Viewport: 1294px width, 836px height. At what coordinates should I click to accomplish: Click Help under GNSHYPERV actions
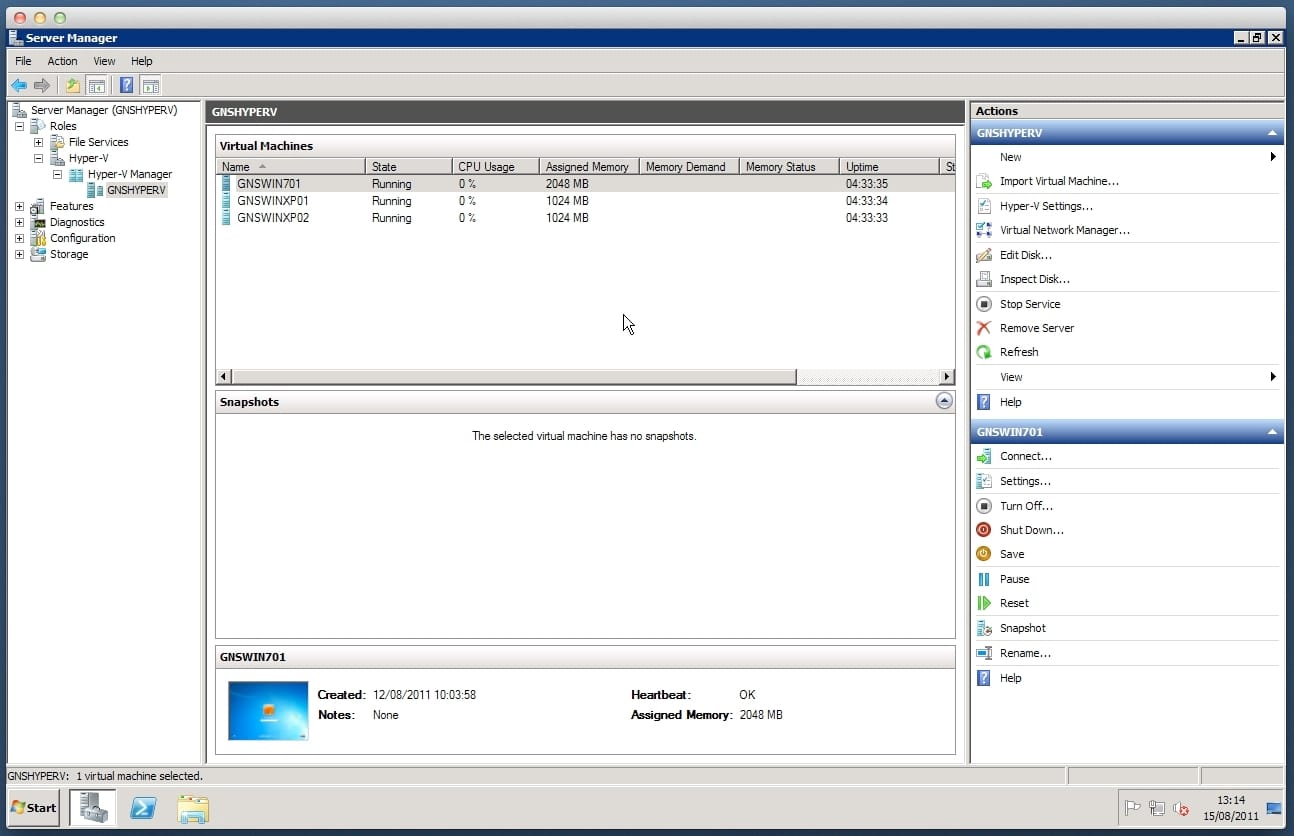(x=1011, y=402)
